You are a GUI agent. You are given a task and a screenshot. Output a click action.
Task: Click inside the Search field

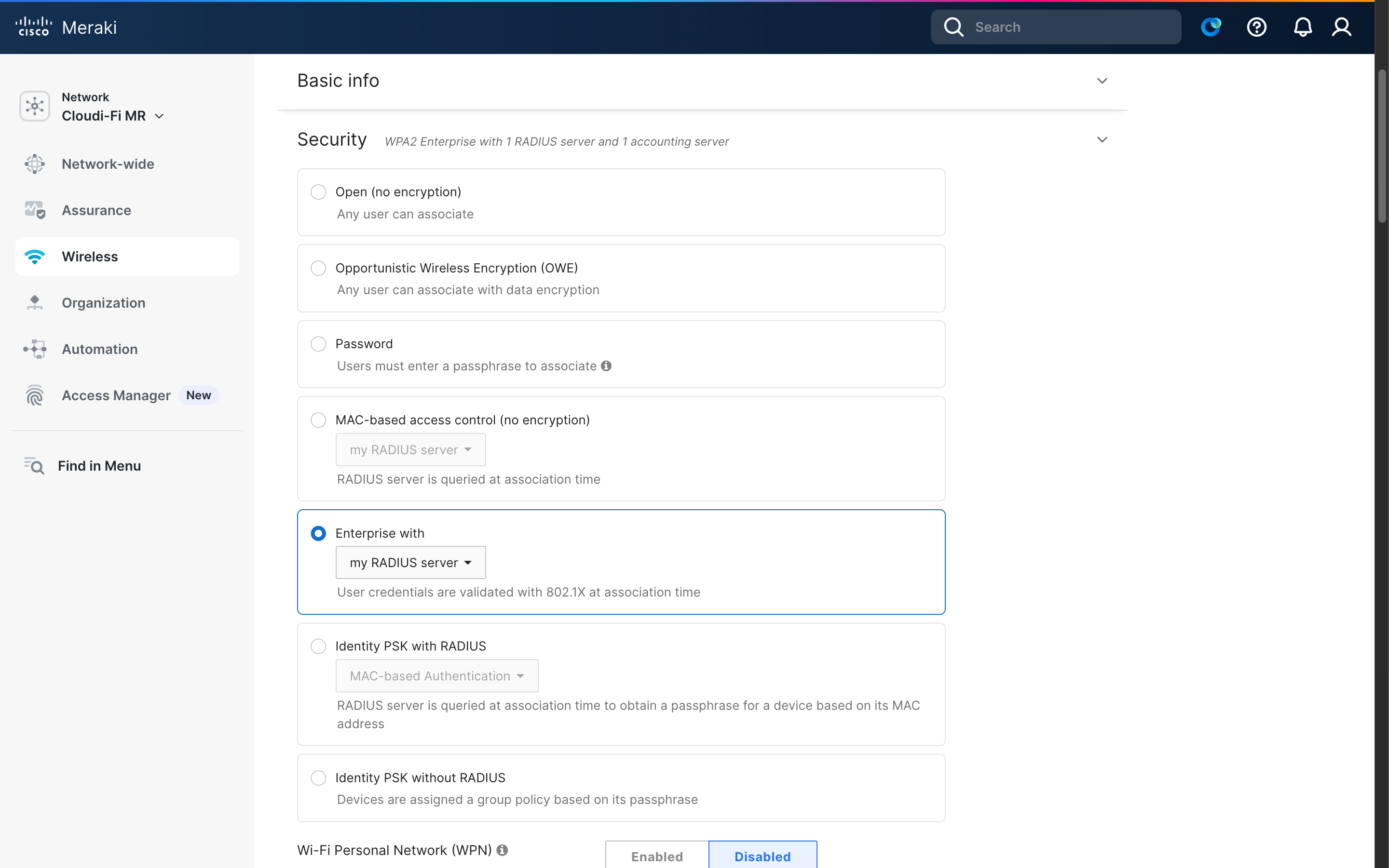1056,27
